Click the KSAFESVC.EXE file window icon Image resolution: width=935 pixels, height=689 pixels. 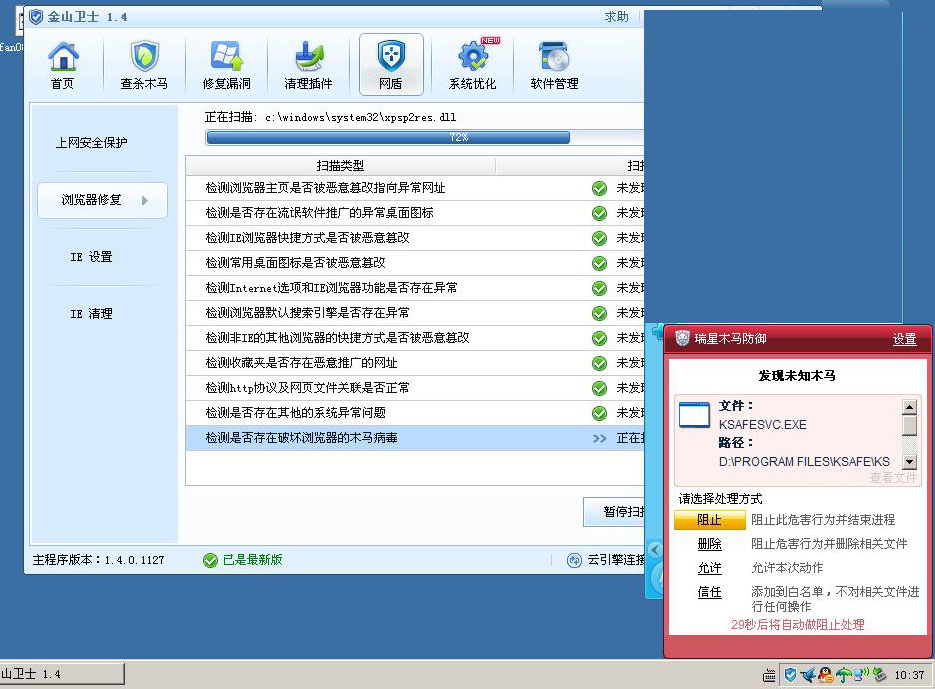tap(695, 415)
